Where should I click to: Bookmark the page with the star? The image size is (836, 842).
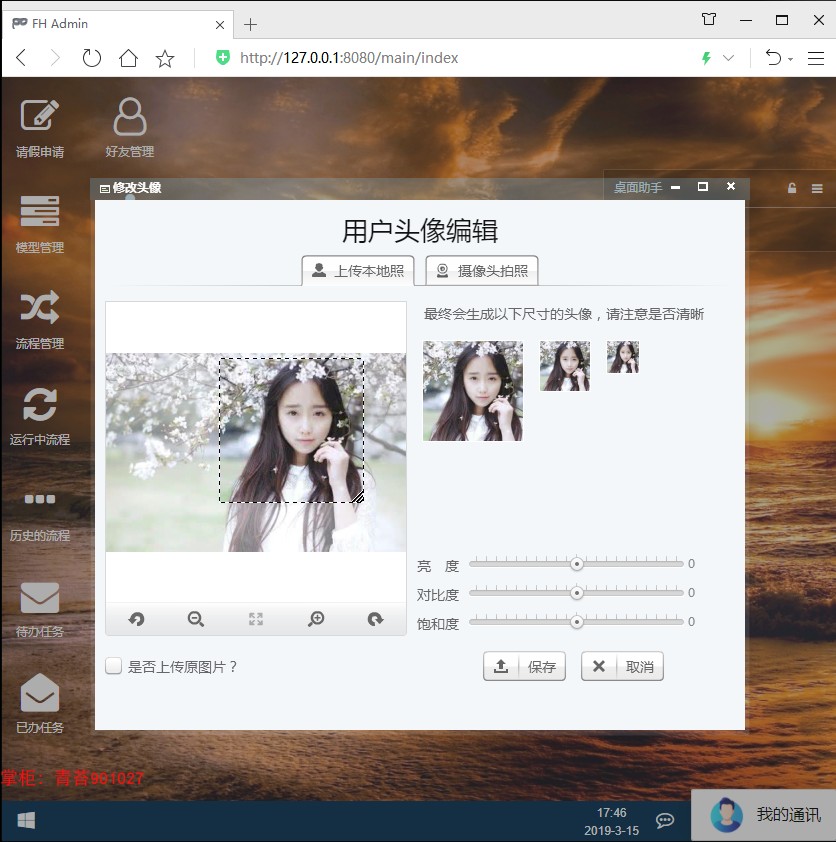point(165,57)
